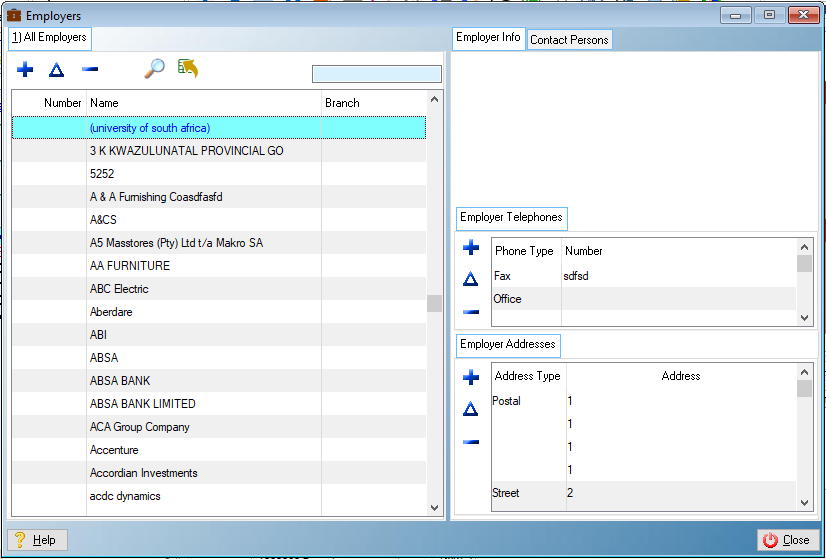
Task: Click the search text field above the list
Action: (376, 74)
